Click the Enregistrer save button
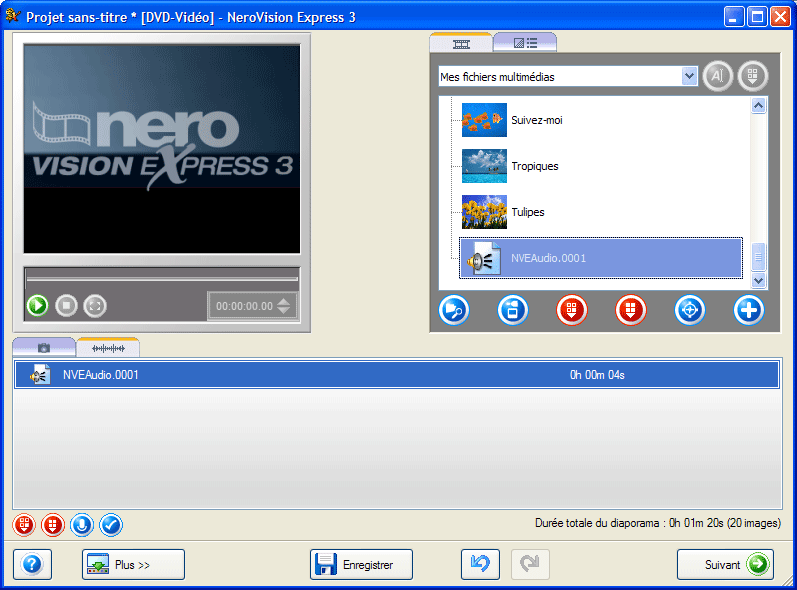 [361, 564]
